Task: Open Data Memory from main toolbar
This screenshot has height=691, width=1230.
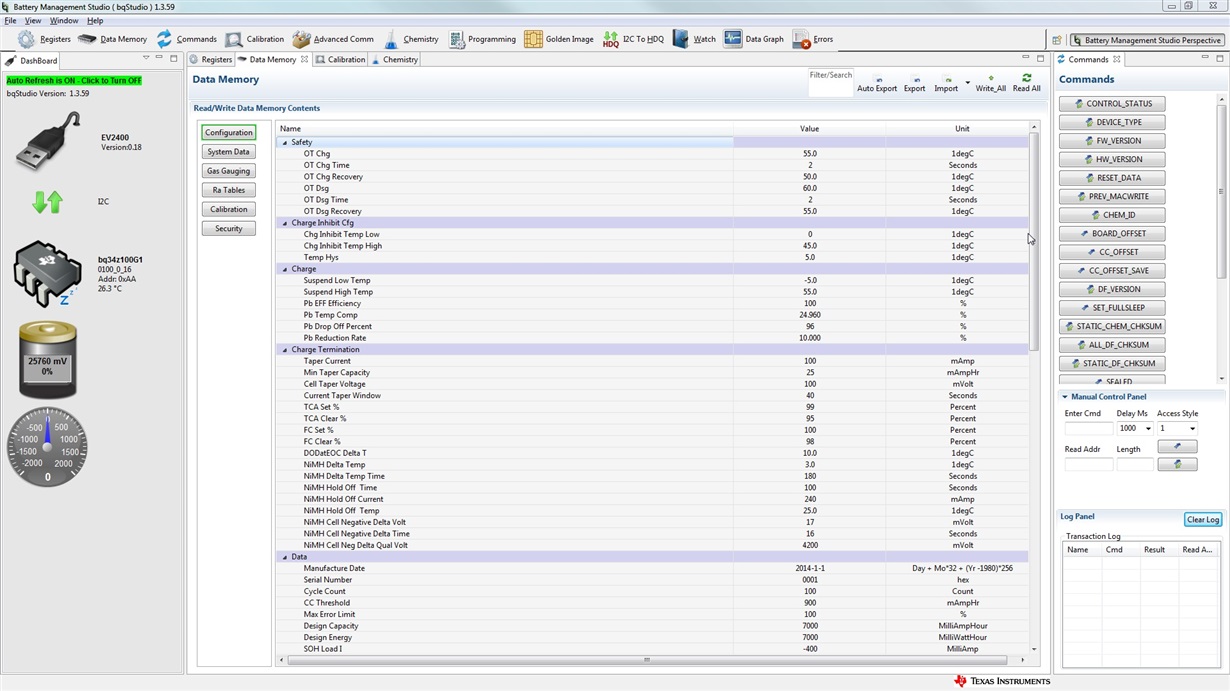Action: [112, 39]
